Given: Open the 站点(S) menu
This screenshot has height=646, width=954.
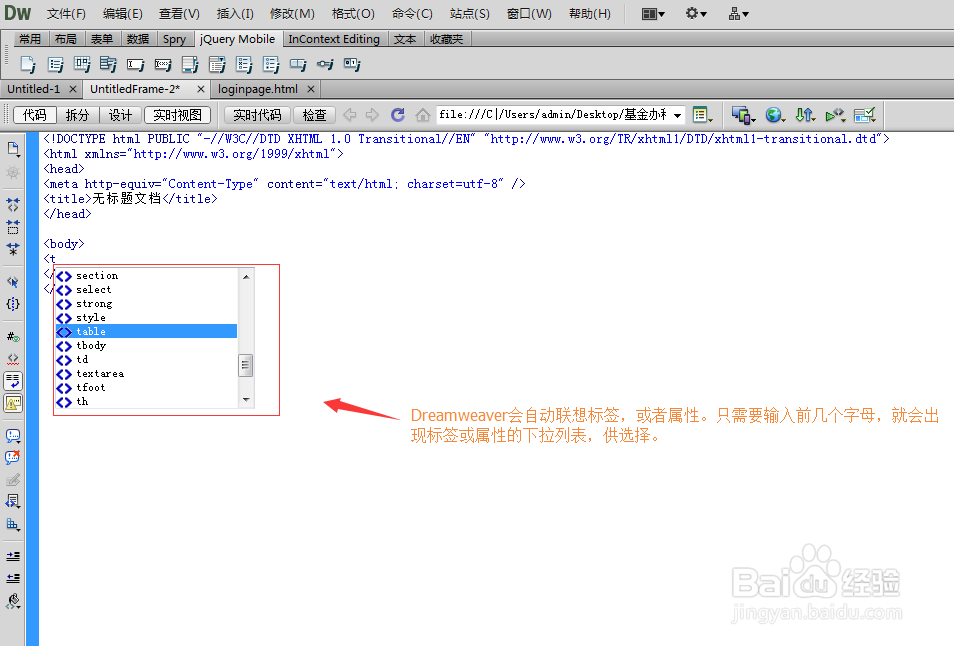Looking at the screenshot, I should [x=470, y=13].
